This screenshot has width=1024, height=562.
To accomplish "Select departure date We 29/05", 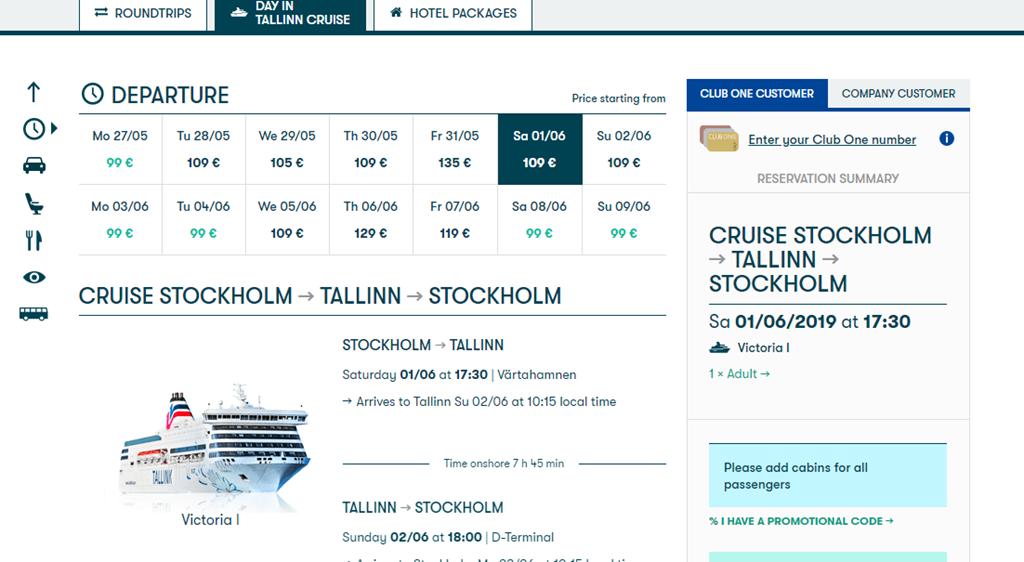I will point(287,149).
